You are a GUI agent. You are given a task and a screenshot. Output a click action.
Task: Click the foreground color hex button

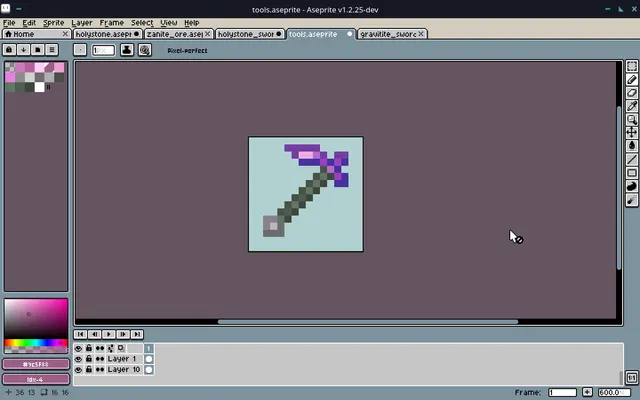click(36, 364)
